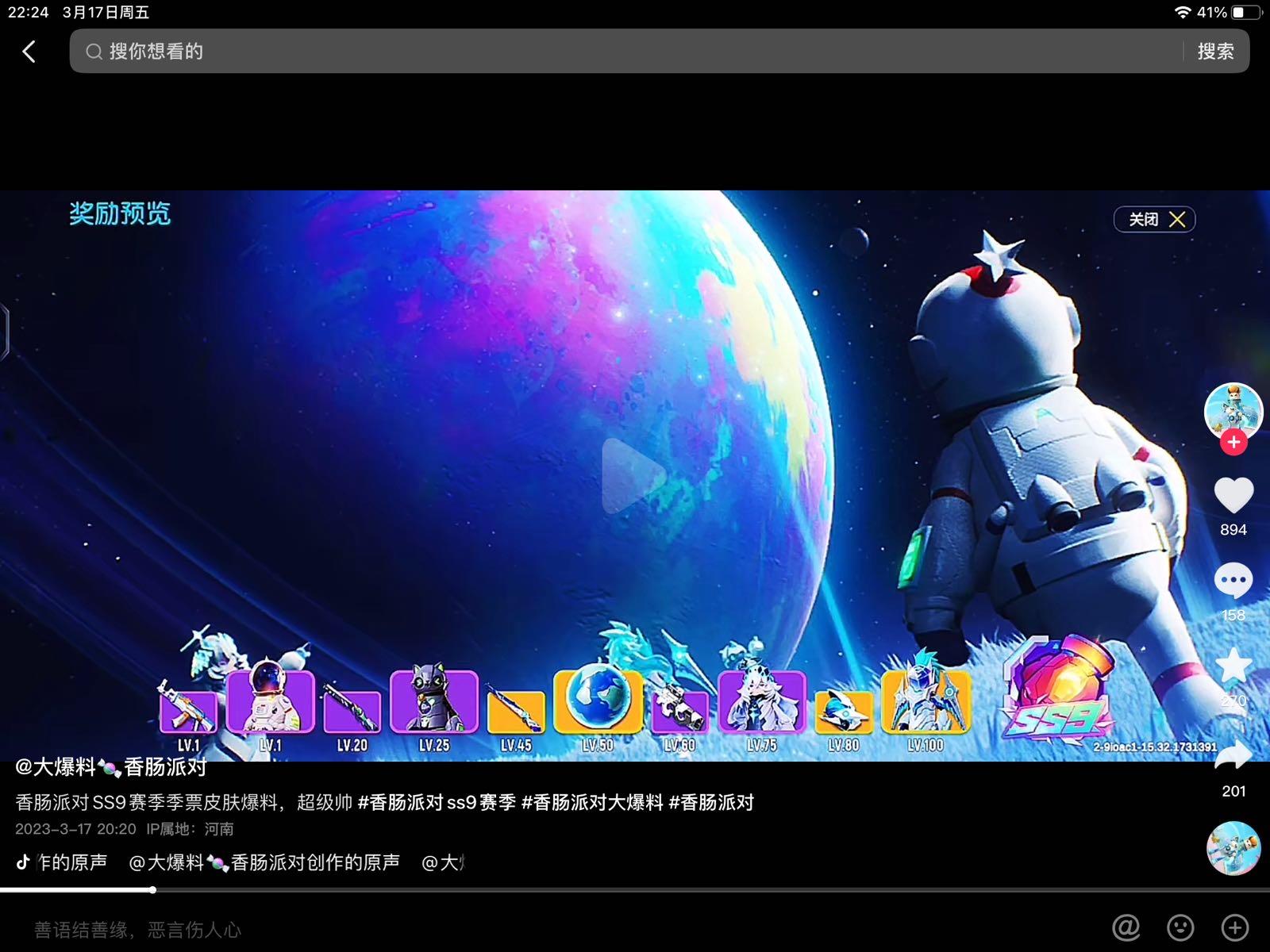Favorite the video with star icon
Viewport: 1270px width, 952px height.
[x=1233, y=666]
